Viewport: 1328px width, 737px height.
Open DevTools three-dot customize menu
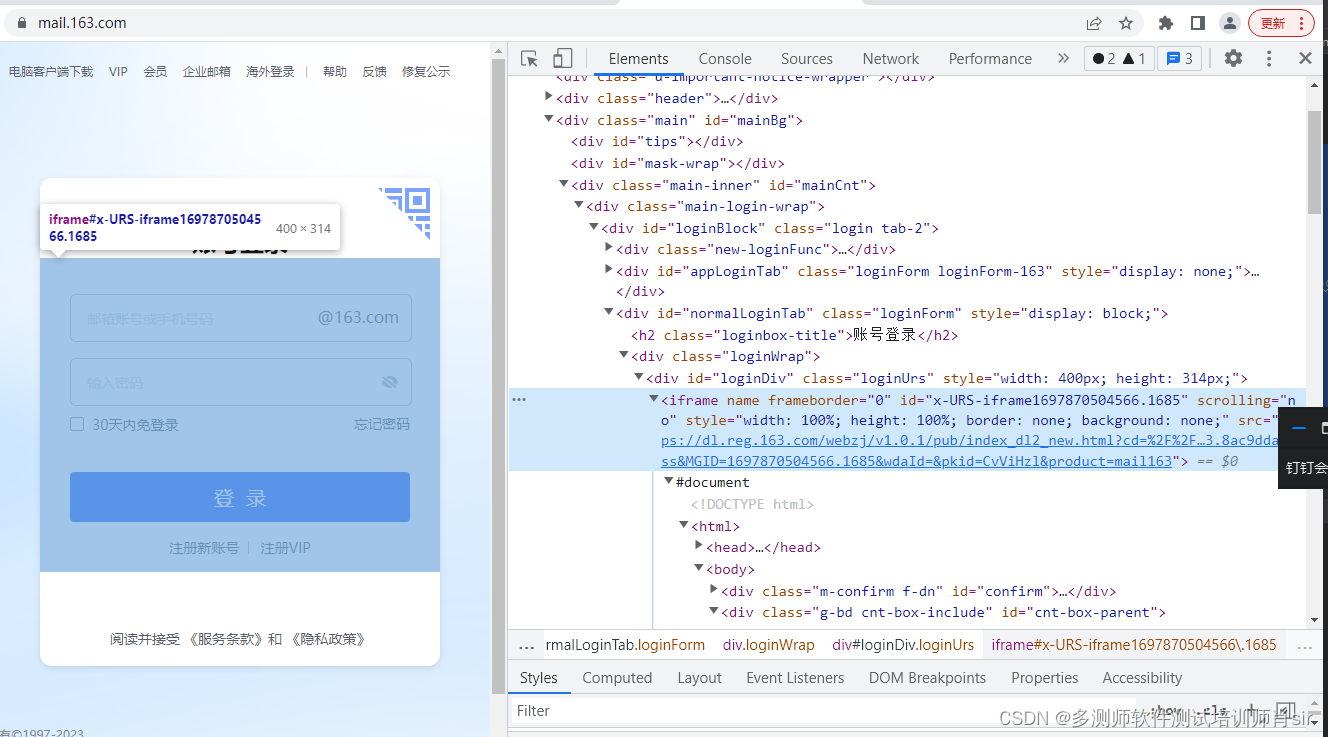1269,59
